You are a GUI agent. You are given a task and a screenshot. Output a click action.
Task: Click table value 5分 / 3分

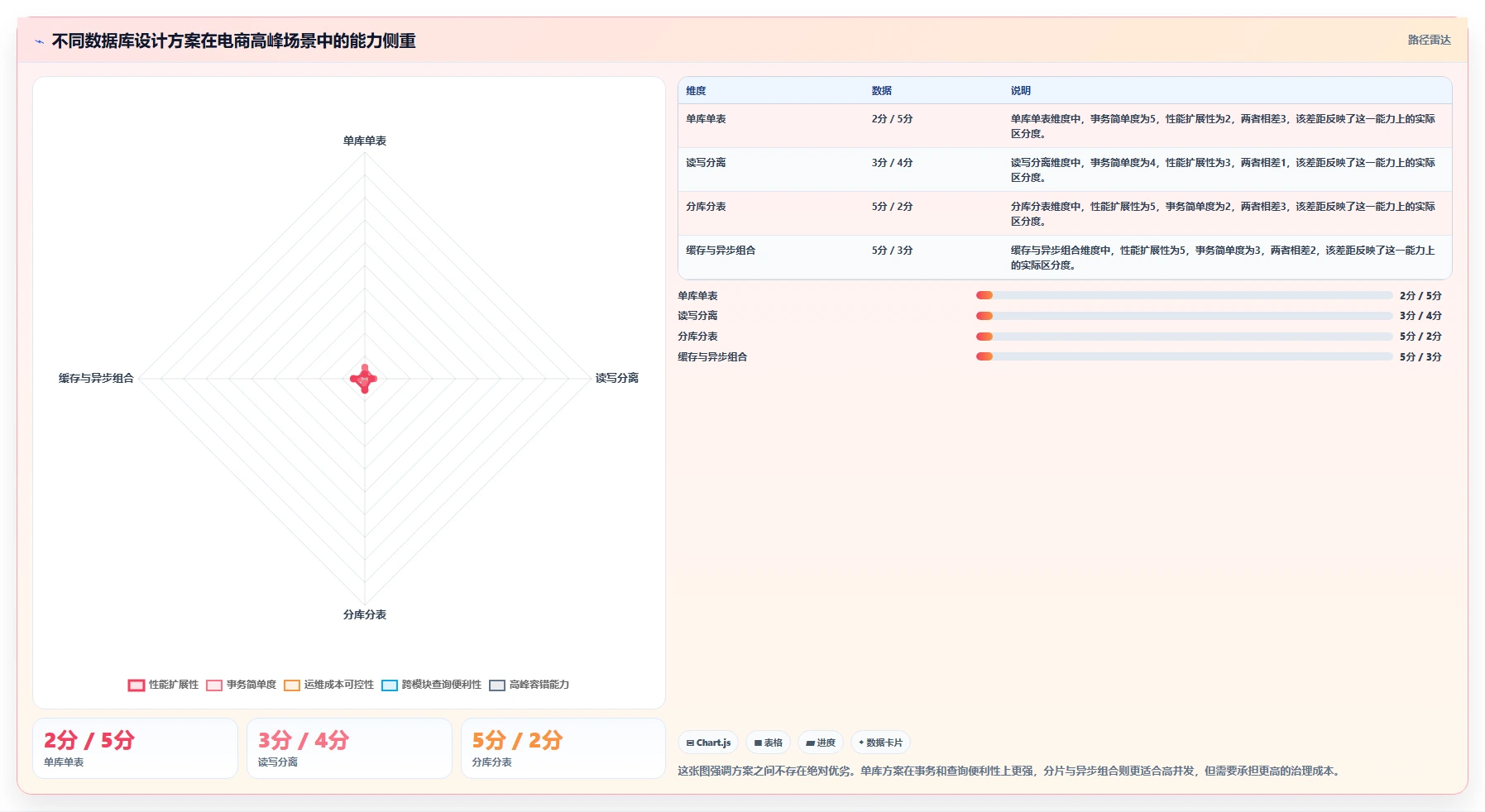pyautogui.click(x=892, y=251)
